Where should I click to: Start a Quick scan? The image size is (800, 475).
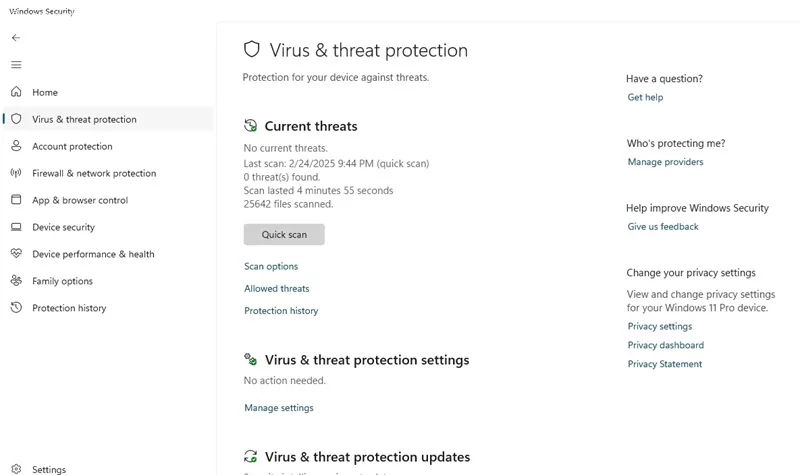tap(284, 235)
